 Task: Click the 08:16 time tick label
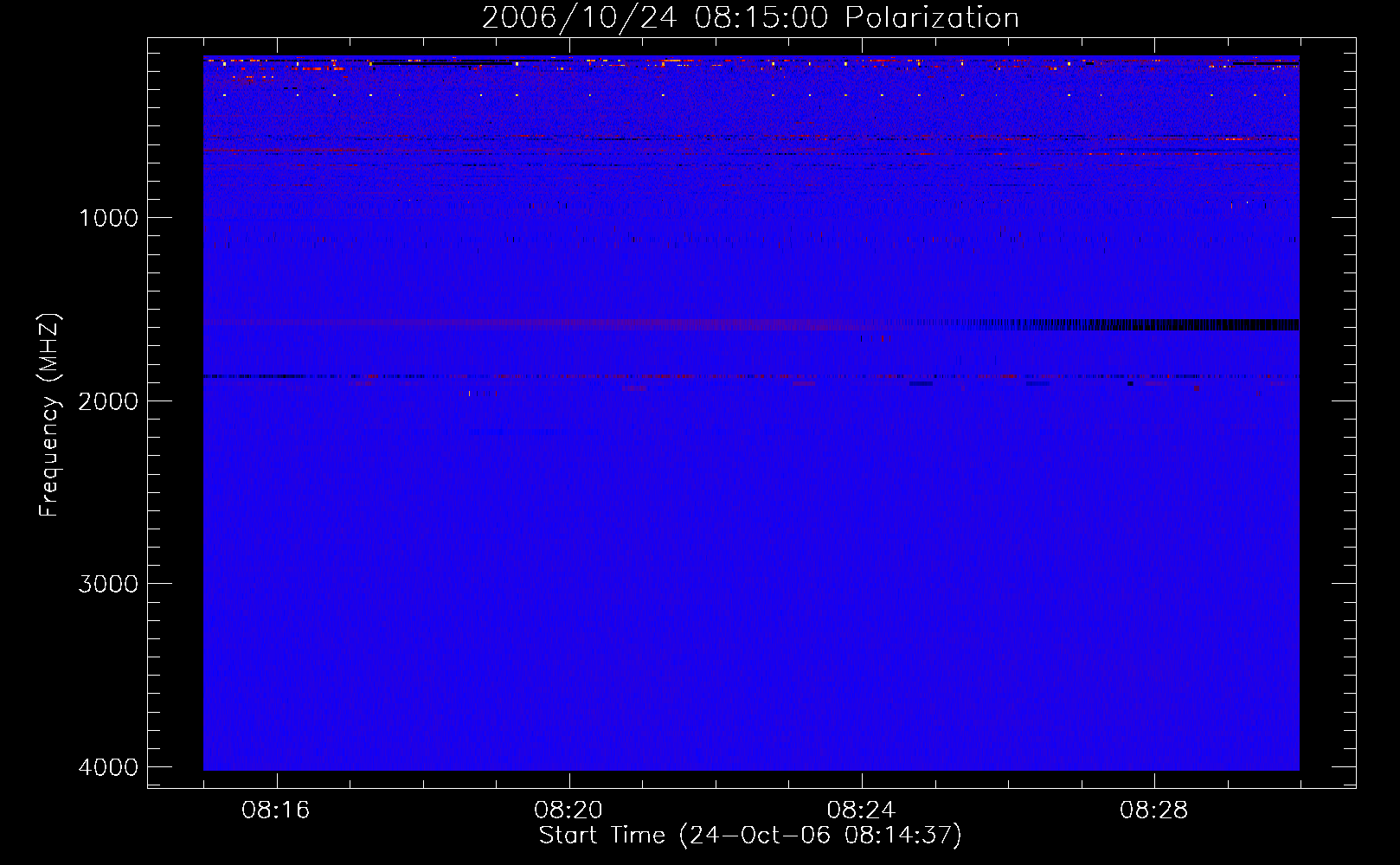276,811
